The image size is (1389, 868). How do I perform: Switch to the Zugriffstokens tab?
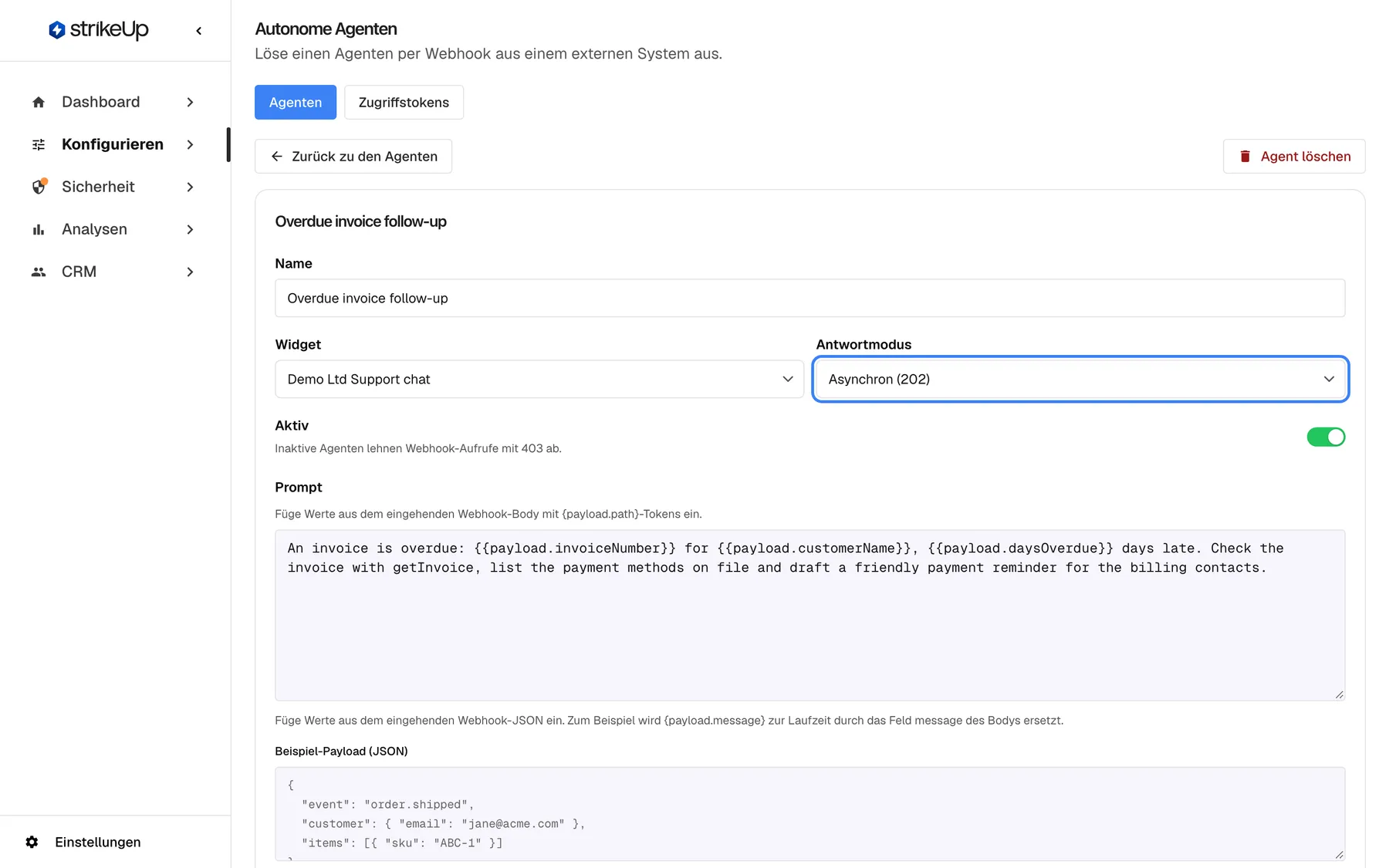404,102
